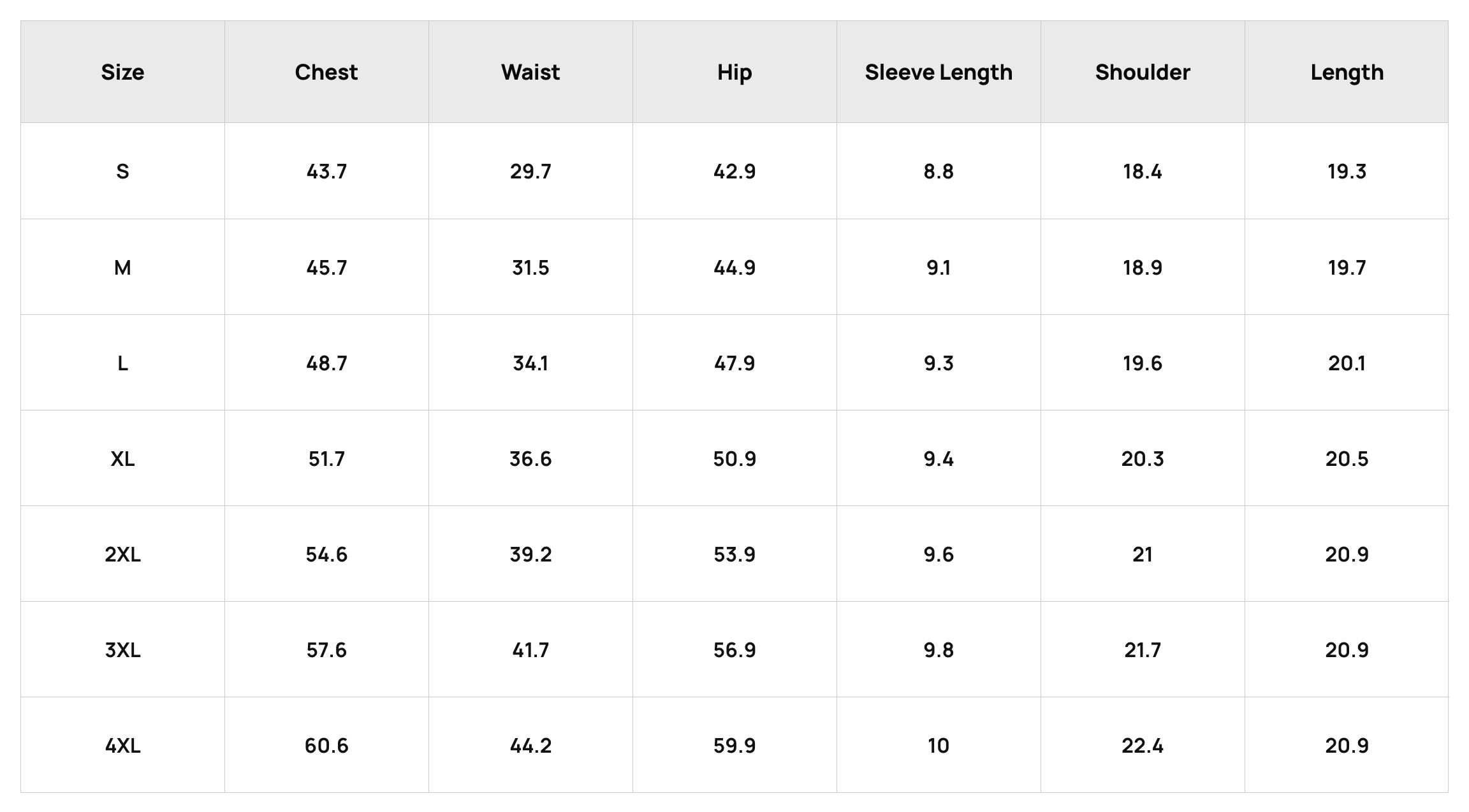Select length value 19.3 for size S

coord(1347,171)
